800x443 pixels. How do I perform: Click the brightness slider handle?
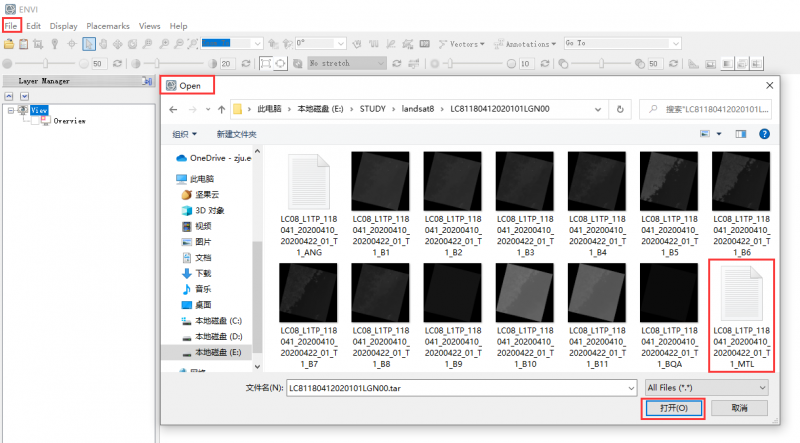(x=44, y=63)
